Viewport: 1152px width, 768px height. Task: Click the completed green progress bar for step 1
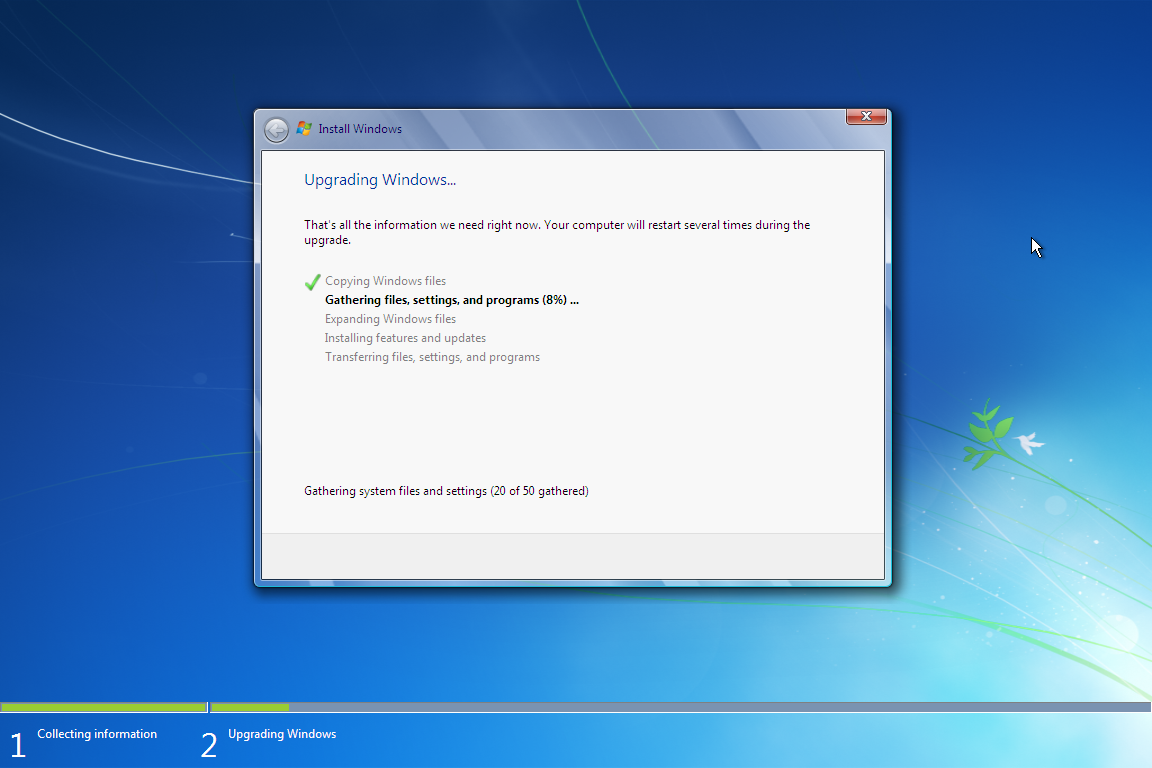pyautogui.click(x=103, y=707)
